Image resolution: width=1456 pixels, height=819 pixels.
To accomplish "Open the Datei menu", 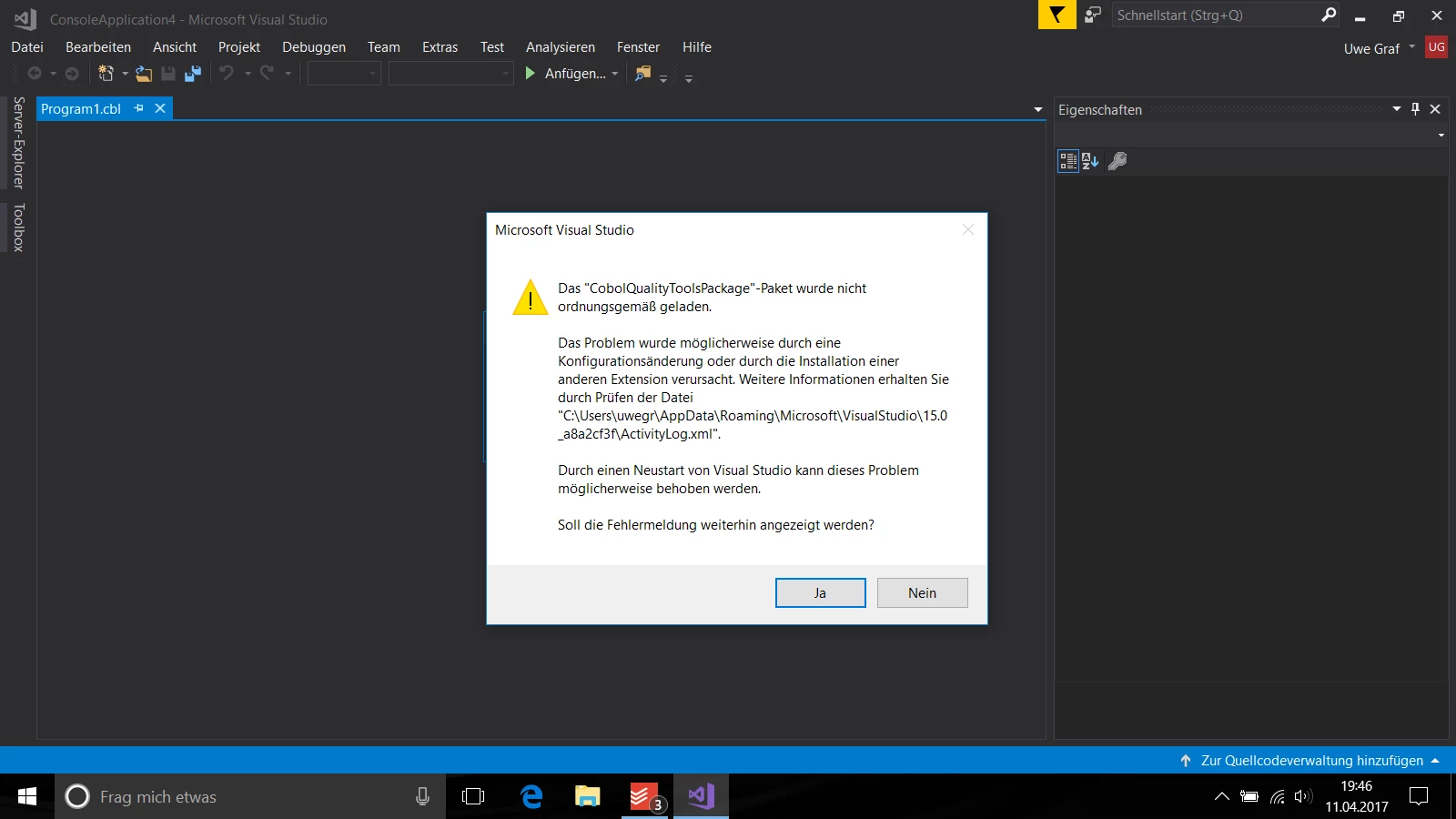I will click(27, 47).
